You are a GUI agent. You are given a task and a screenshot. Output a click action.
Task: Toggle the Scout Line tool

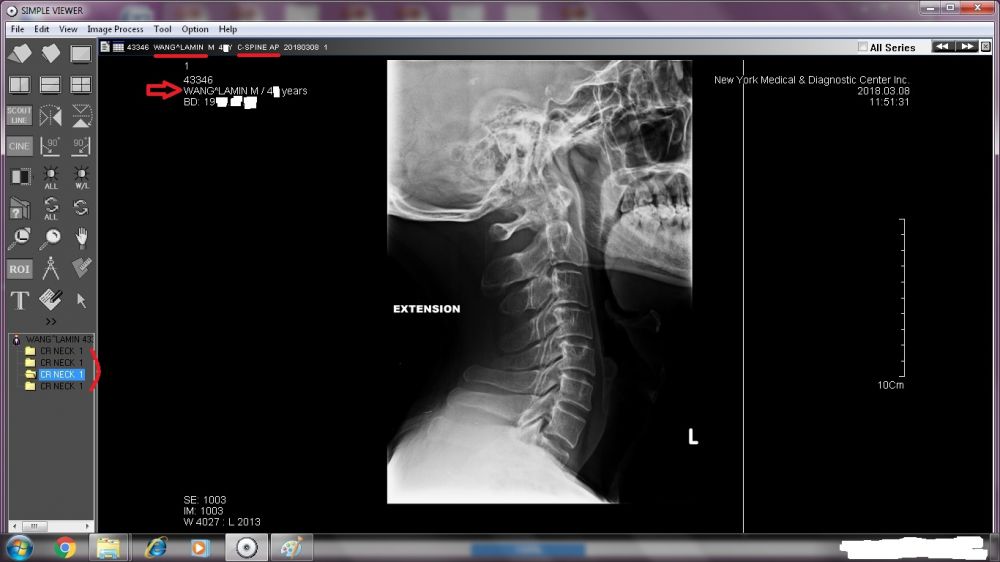(x=19, y=115)
